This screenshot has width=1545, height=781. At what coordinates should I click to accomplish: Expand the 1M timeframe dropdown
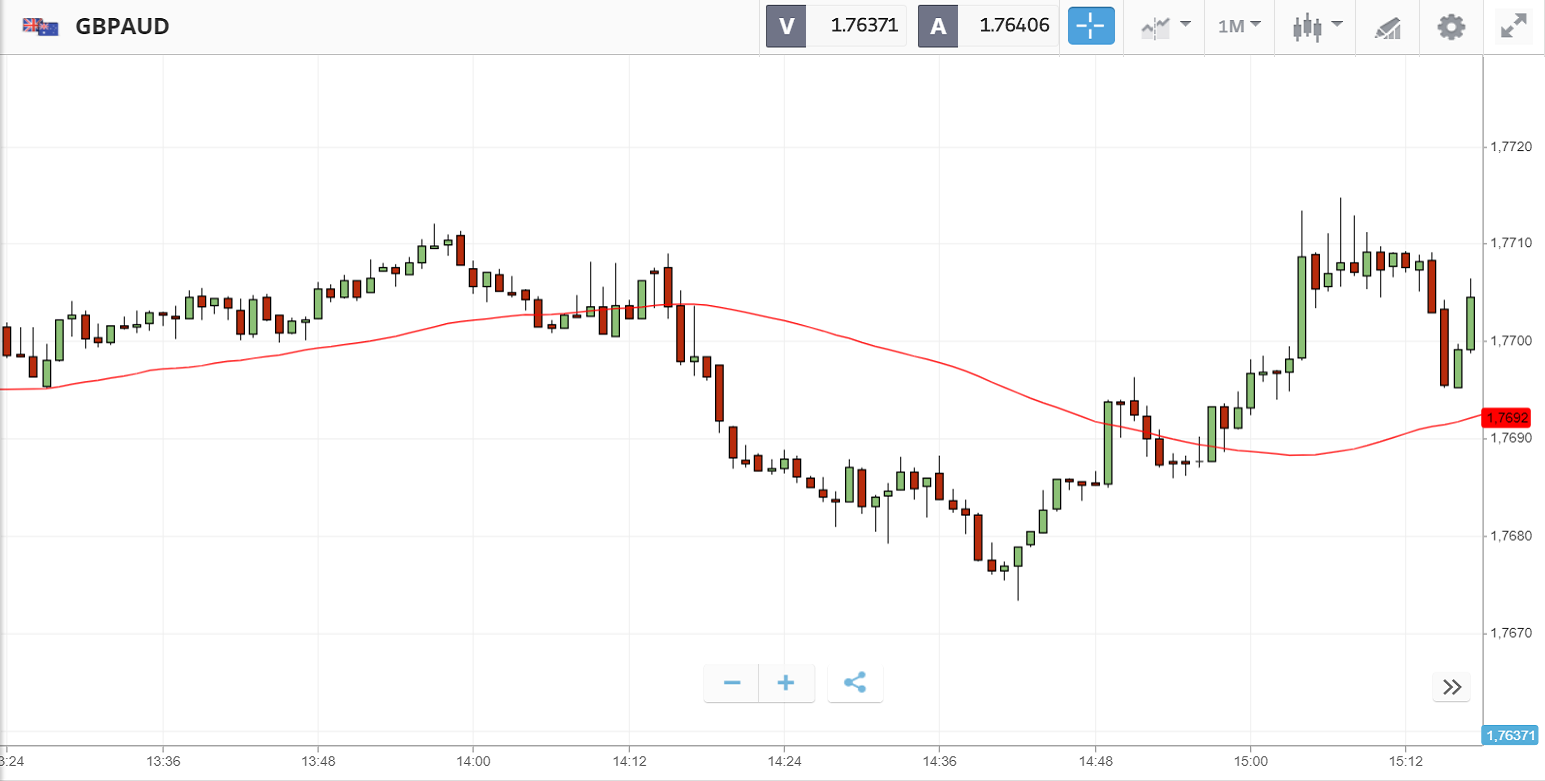1239,26
